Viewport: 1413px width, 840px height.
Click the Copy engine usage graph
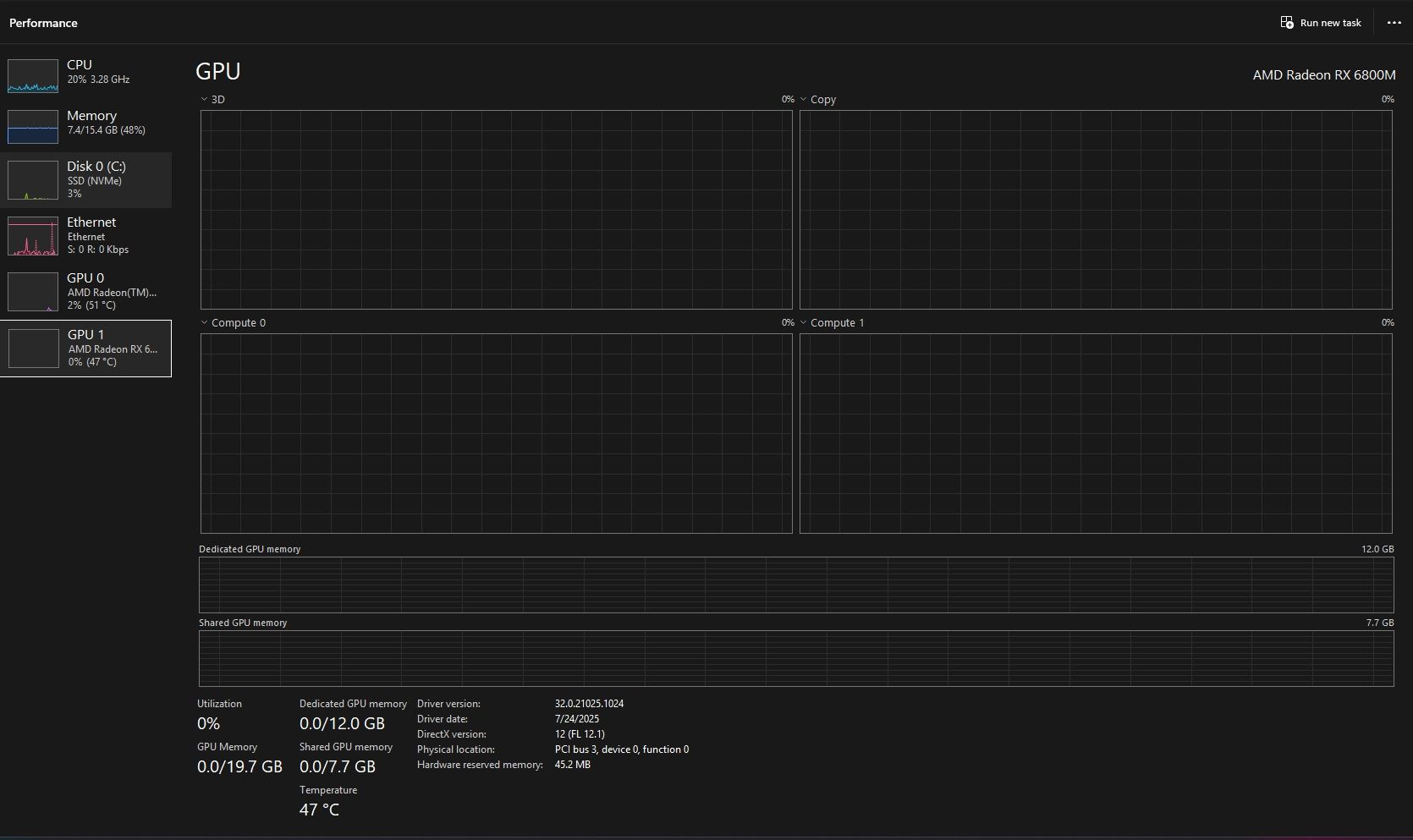[x=1096, y=210]
